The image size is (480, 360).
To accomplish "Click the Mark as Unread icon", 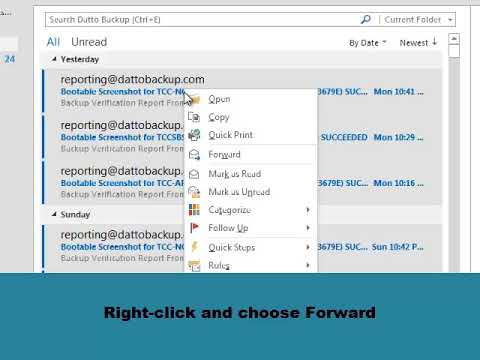I will 194,192.
